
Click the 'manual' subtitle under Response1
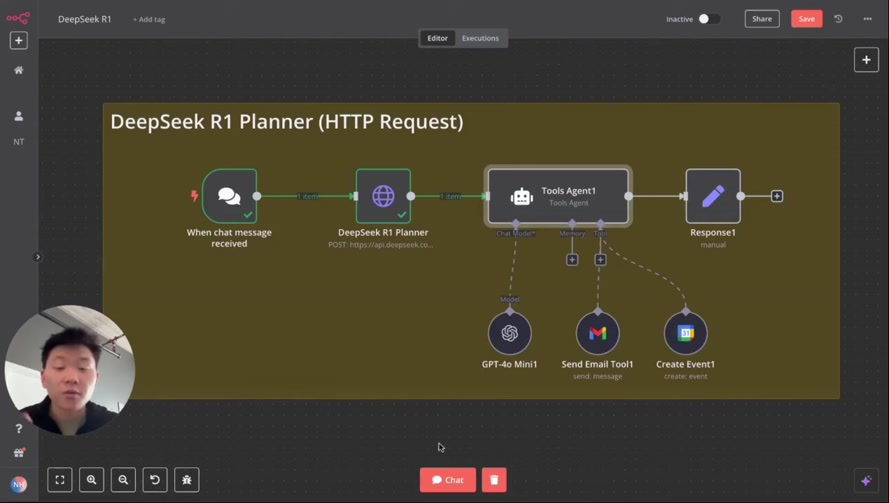click(x=713, y=245)
